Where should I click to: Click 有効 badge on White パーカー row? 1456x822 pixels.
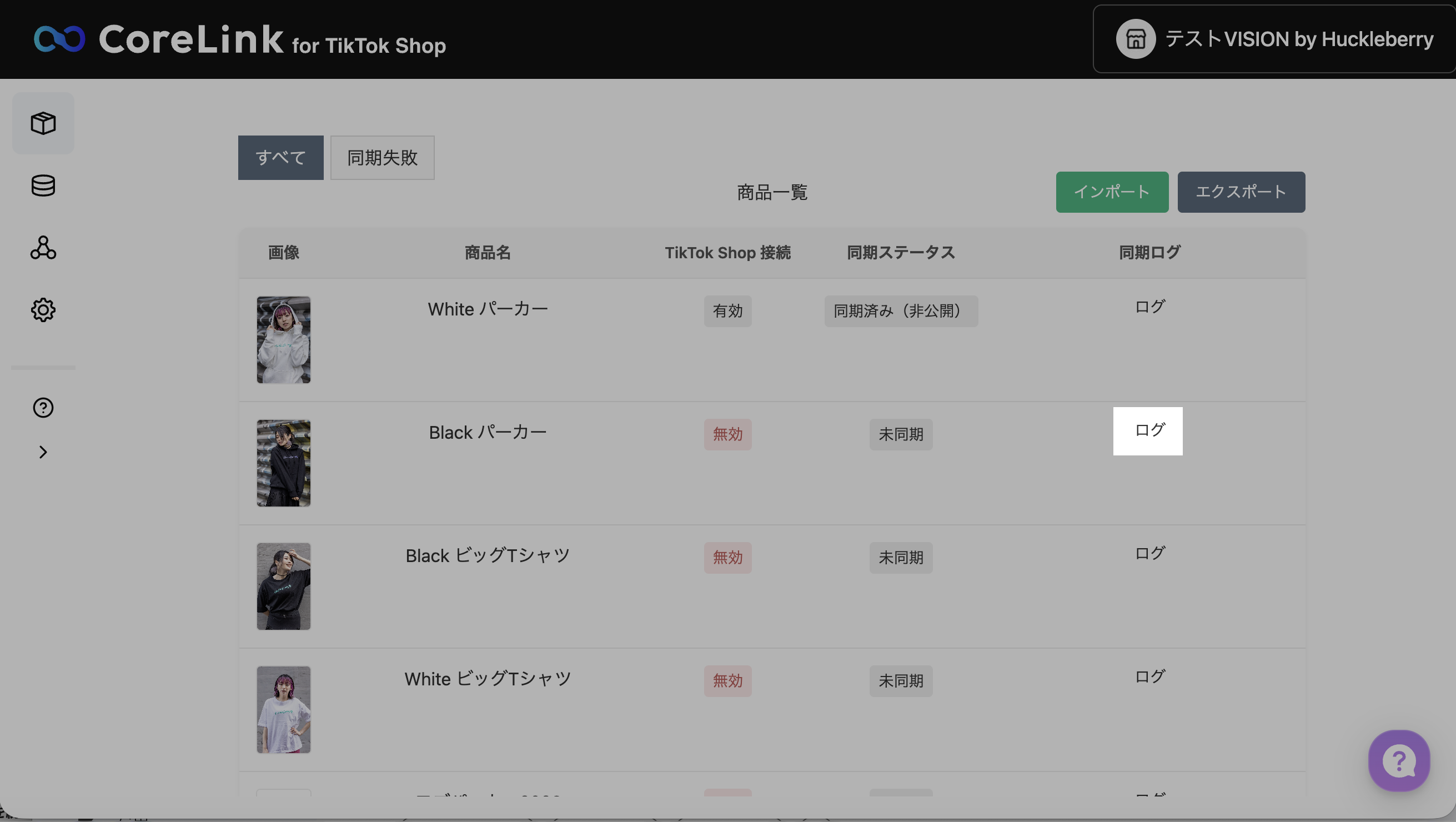point(727,311)
